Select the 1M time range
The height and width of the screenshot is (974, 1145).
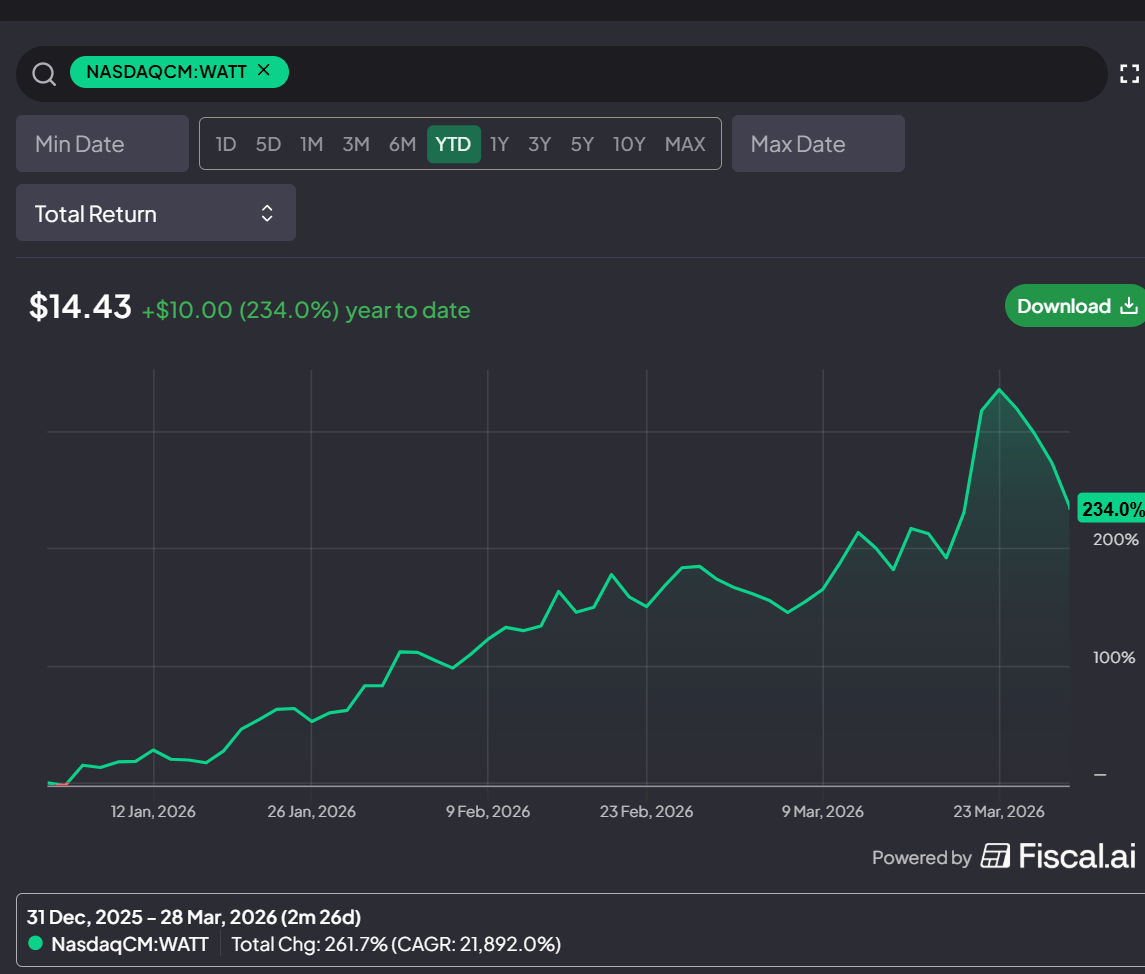pos(311,144)
